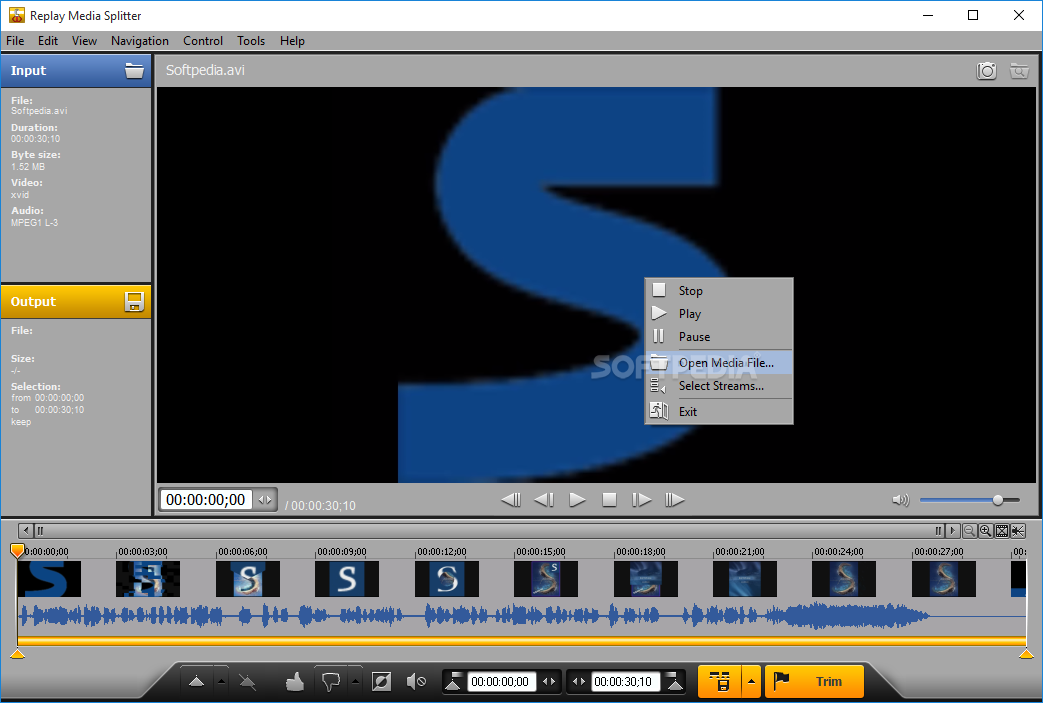The width and height of the screenshot is (1043, 703).
Task: Fit timeline to window icon
Action: click(1002, 531)
